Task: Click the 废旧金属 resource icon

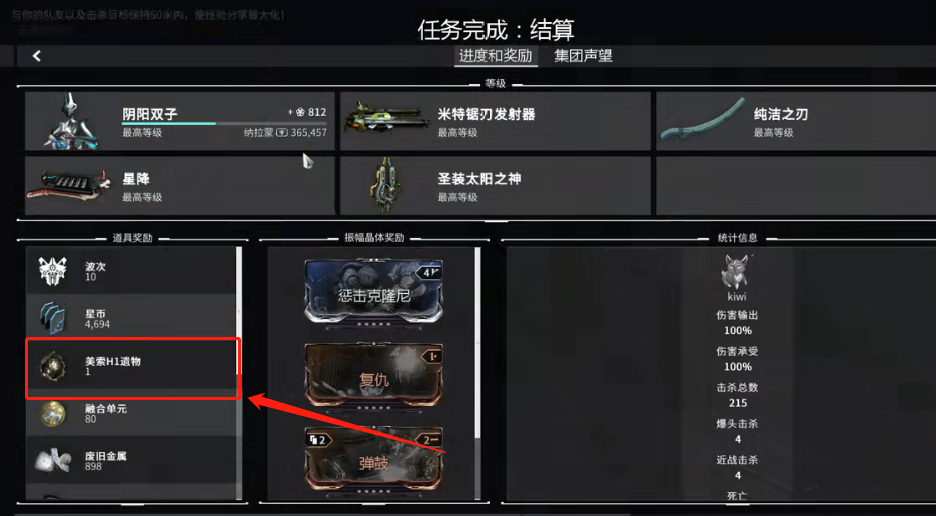Action: coord(53,460)
